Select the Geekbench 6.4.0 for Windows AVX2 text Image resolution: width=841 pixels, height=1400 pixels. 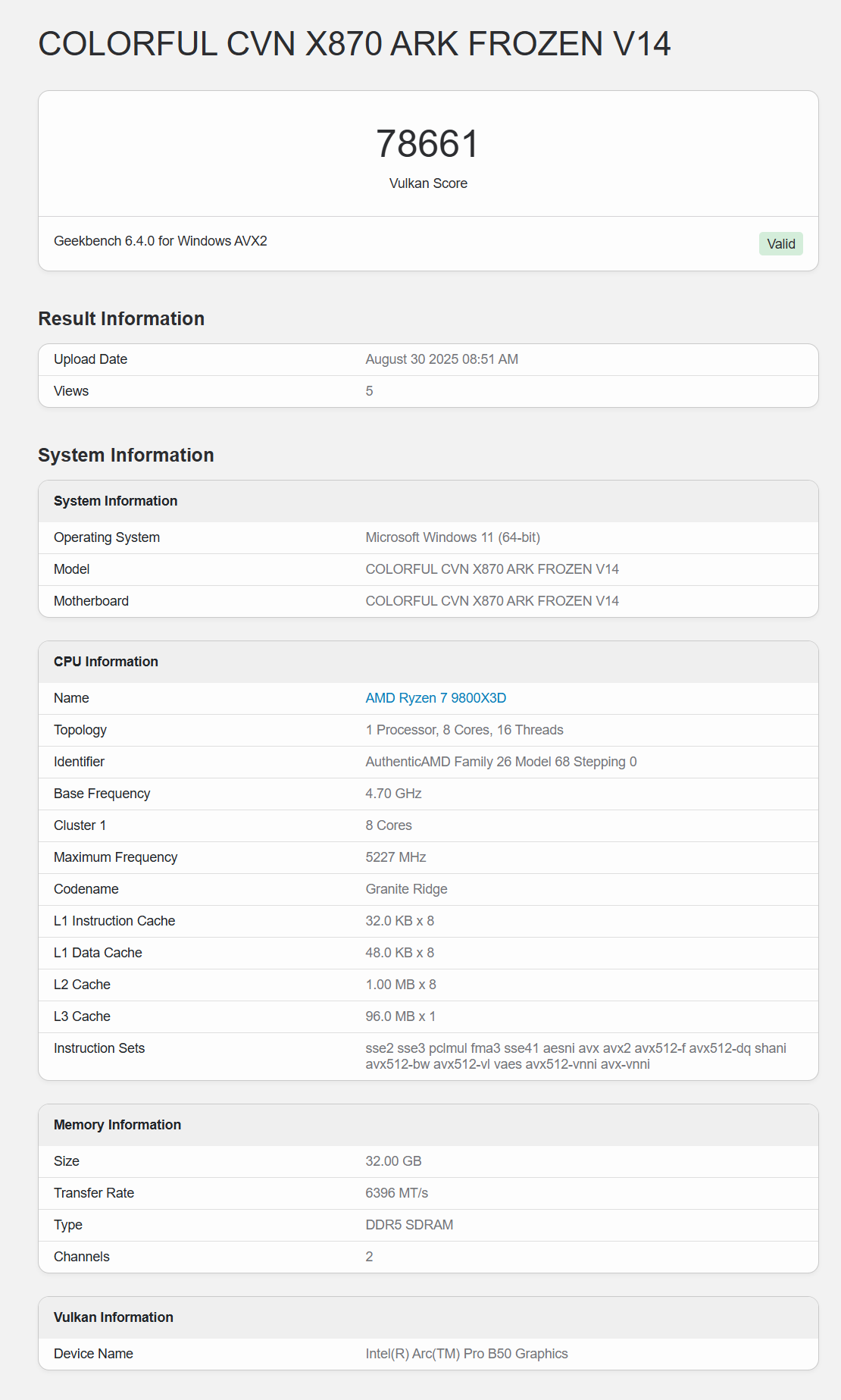click(160, 241)
